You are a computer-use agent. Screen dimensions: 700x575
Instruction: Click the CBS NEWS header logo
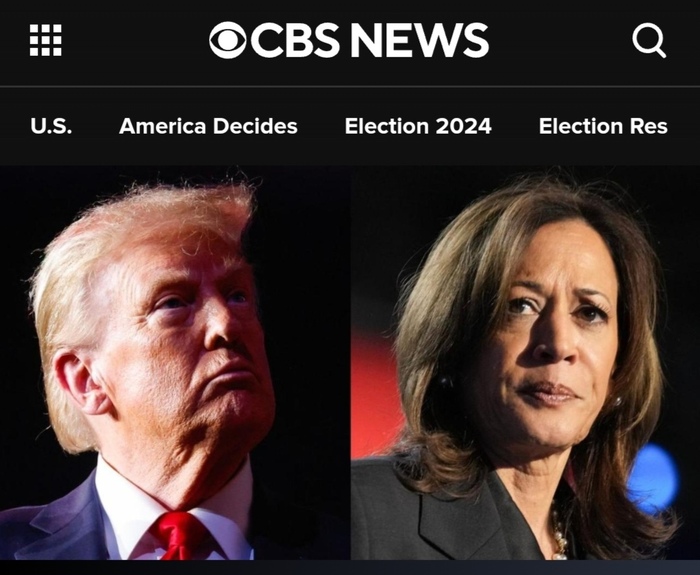tap(349, 40)
